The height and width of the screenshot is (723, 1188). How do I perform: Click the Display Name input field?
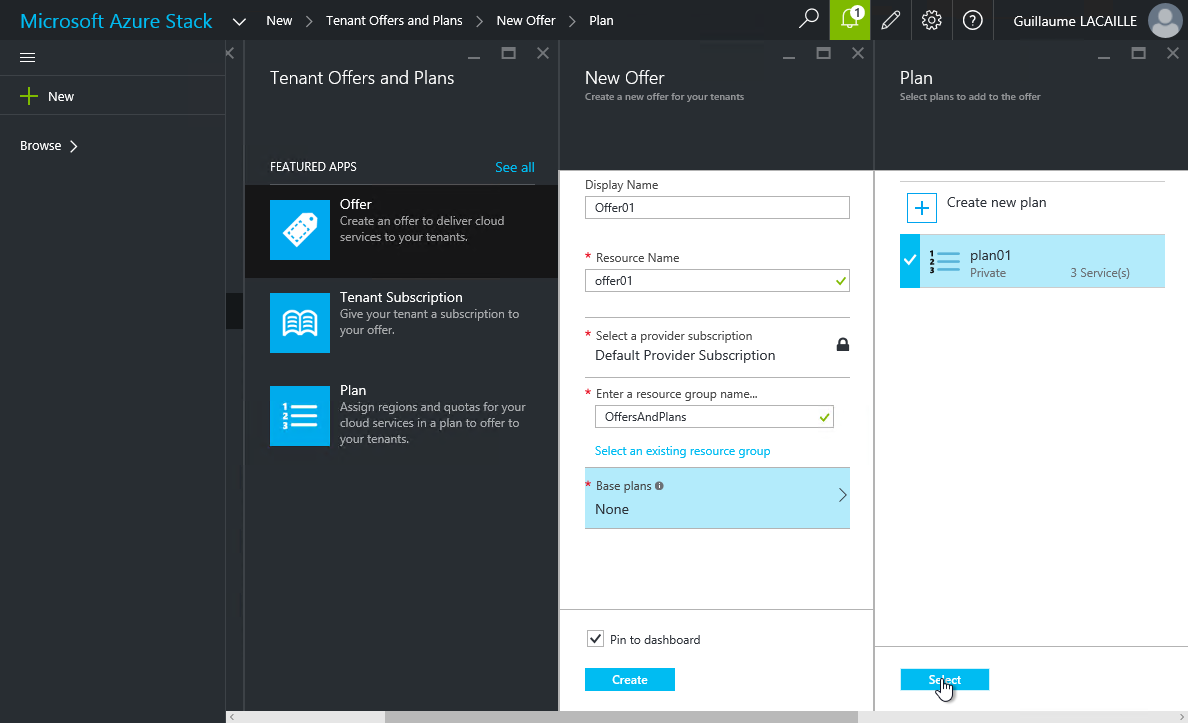[717, 208]
